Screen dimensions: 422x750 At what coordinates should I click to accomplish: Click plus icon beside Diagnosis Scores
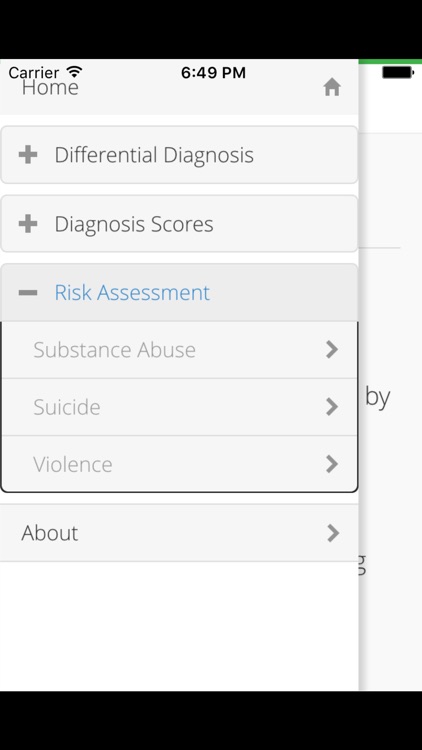click(28, 224)
